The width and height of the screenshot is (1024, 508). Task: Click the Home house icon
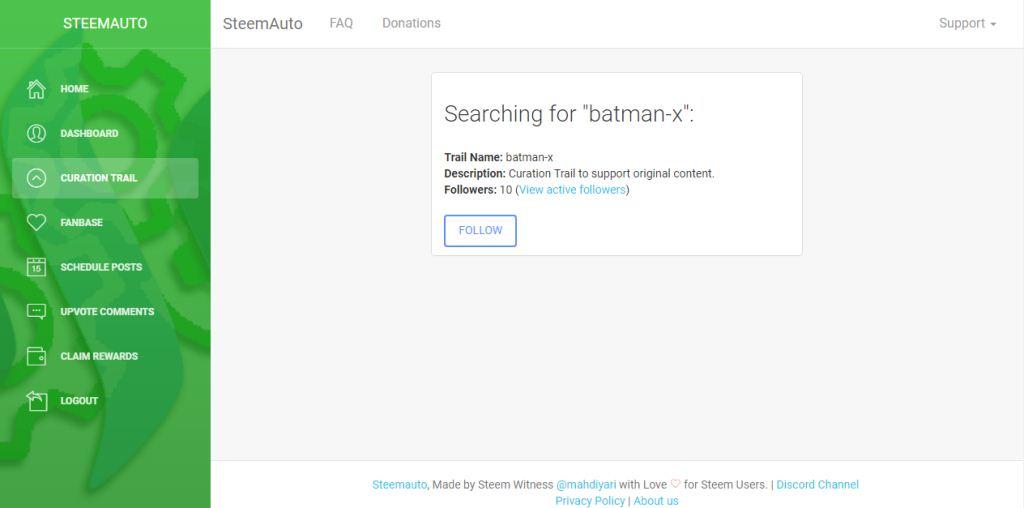pos(36,89)
